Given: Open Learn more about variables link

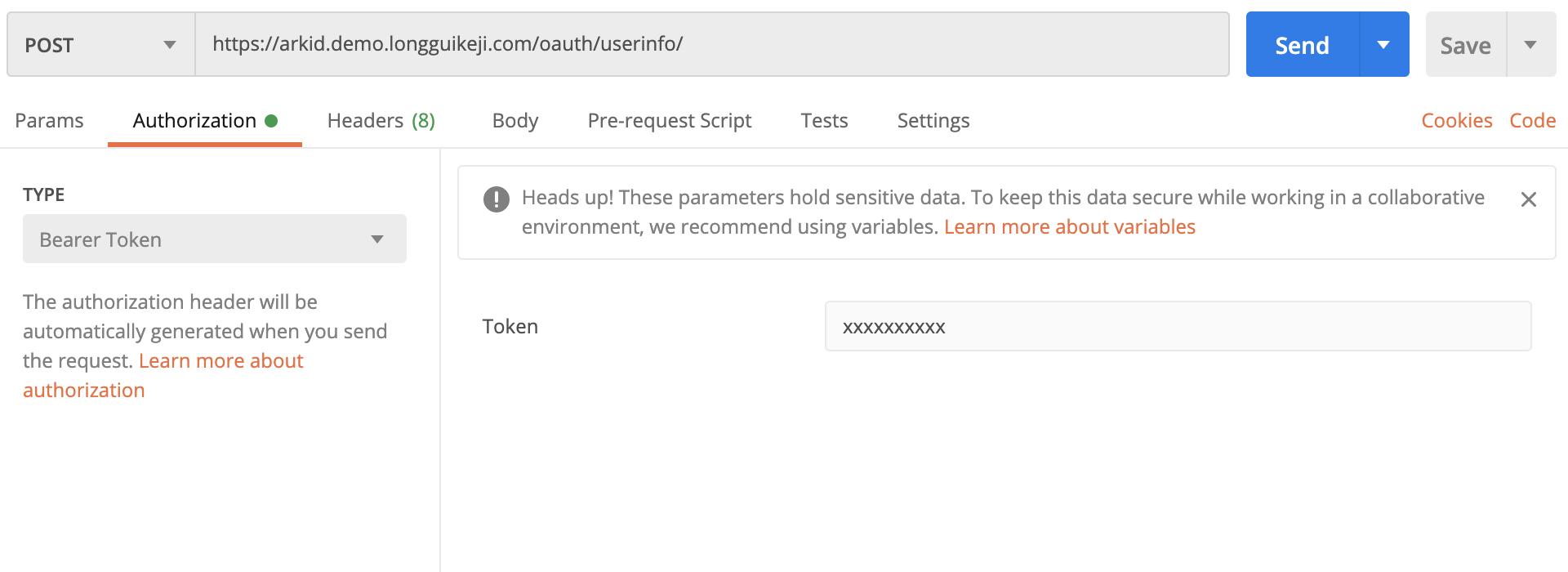Looking at the screenshot, I should point(1069,227).
